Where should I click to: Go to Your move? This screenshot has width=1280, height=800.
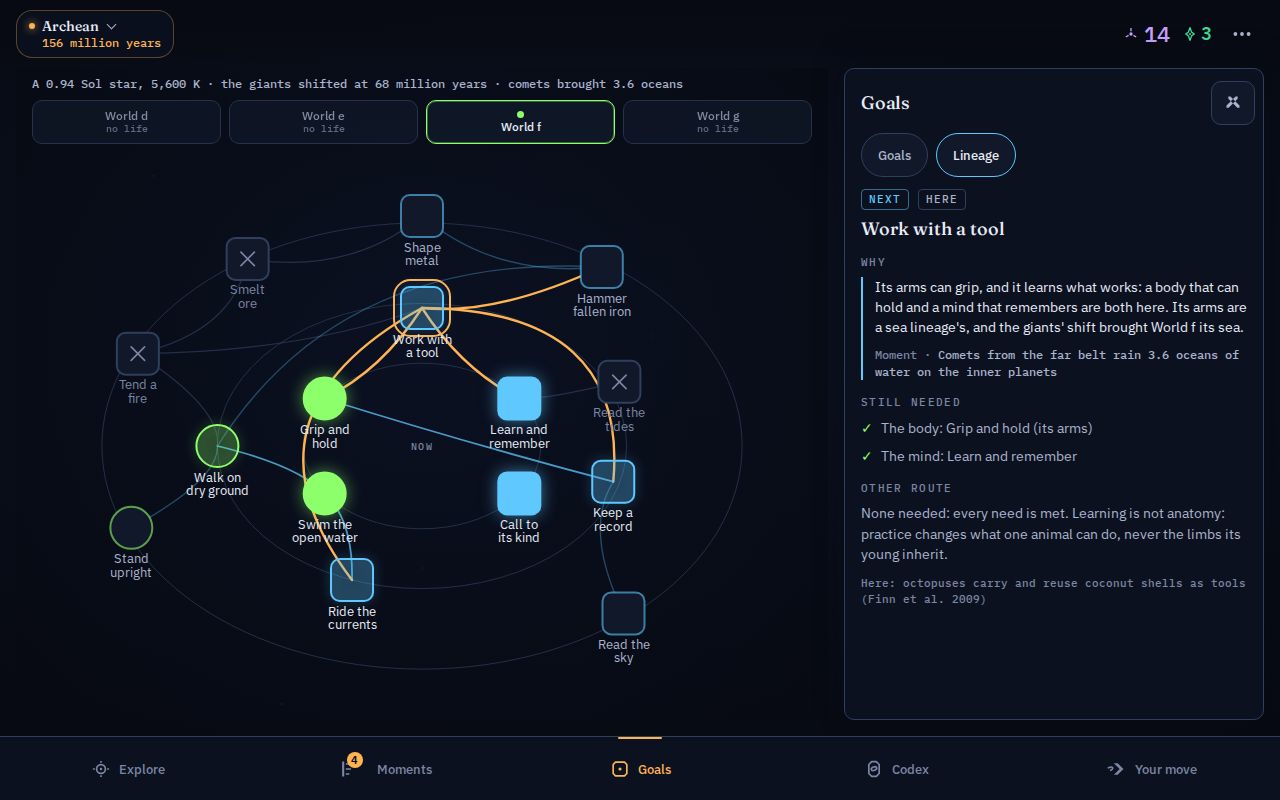(x=1152, y=769)
